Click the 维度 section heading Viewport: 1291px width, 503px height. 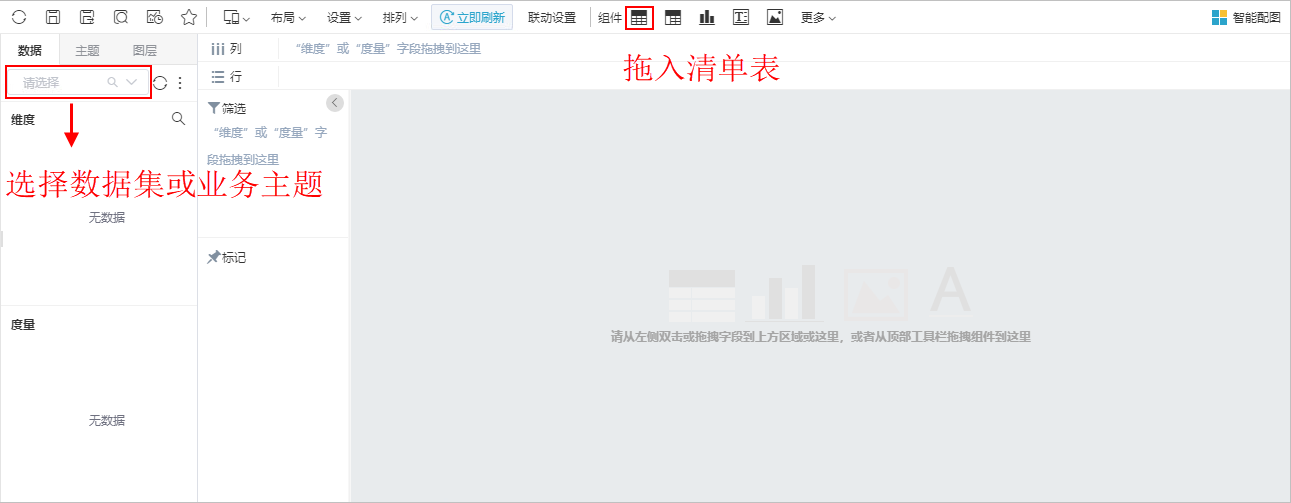[23, 119]
